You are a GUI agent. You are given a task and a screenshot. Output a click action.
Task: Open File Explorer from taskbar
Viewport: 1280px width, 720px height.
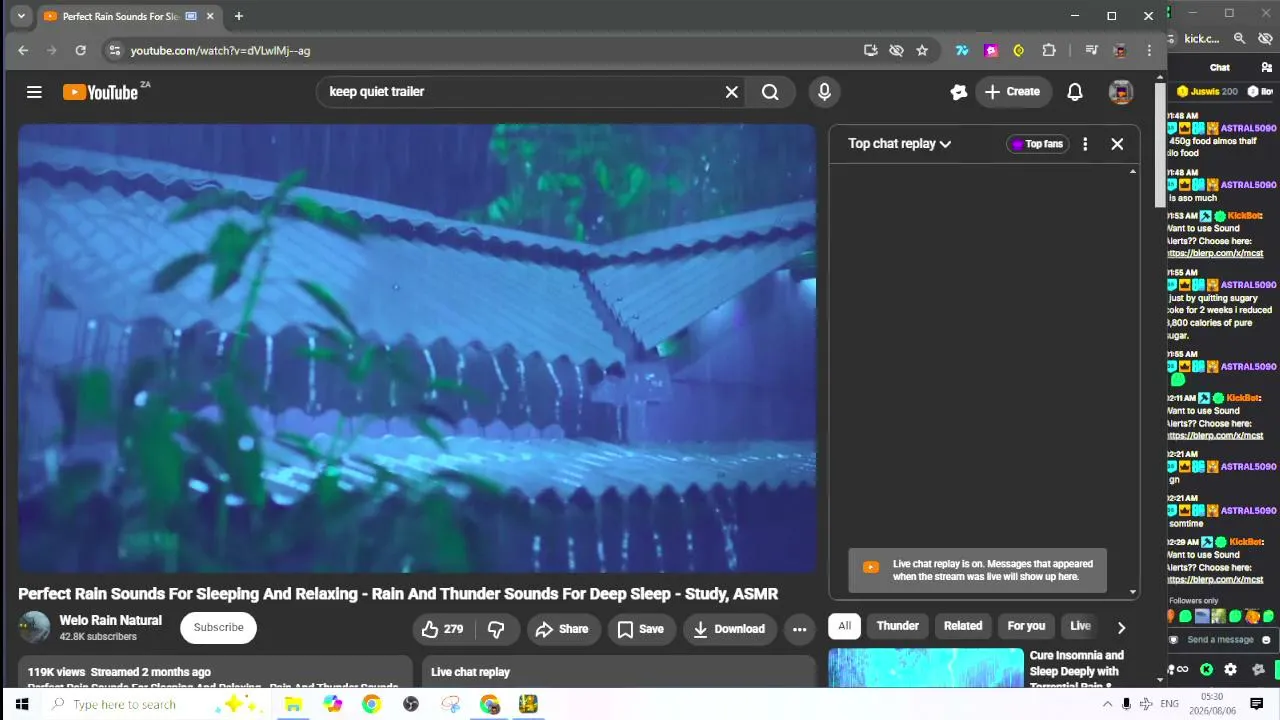tap(293, 704)
